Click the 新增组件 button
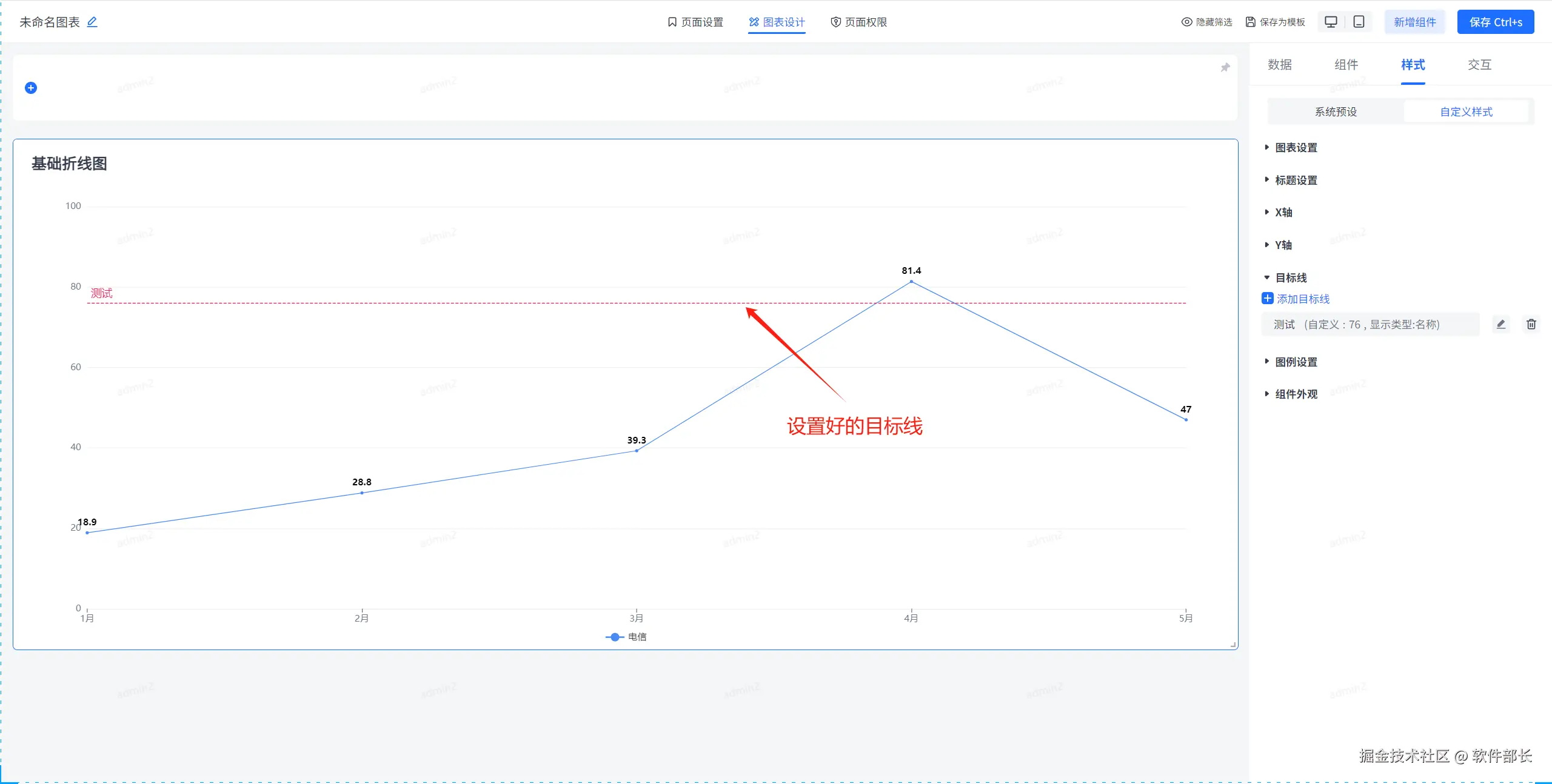 click(x=1414, y=22)
